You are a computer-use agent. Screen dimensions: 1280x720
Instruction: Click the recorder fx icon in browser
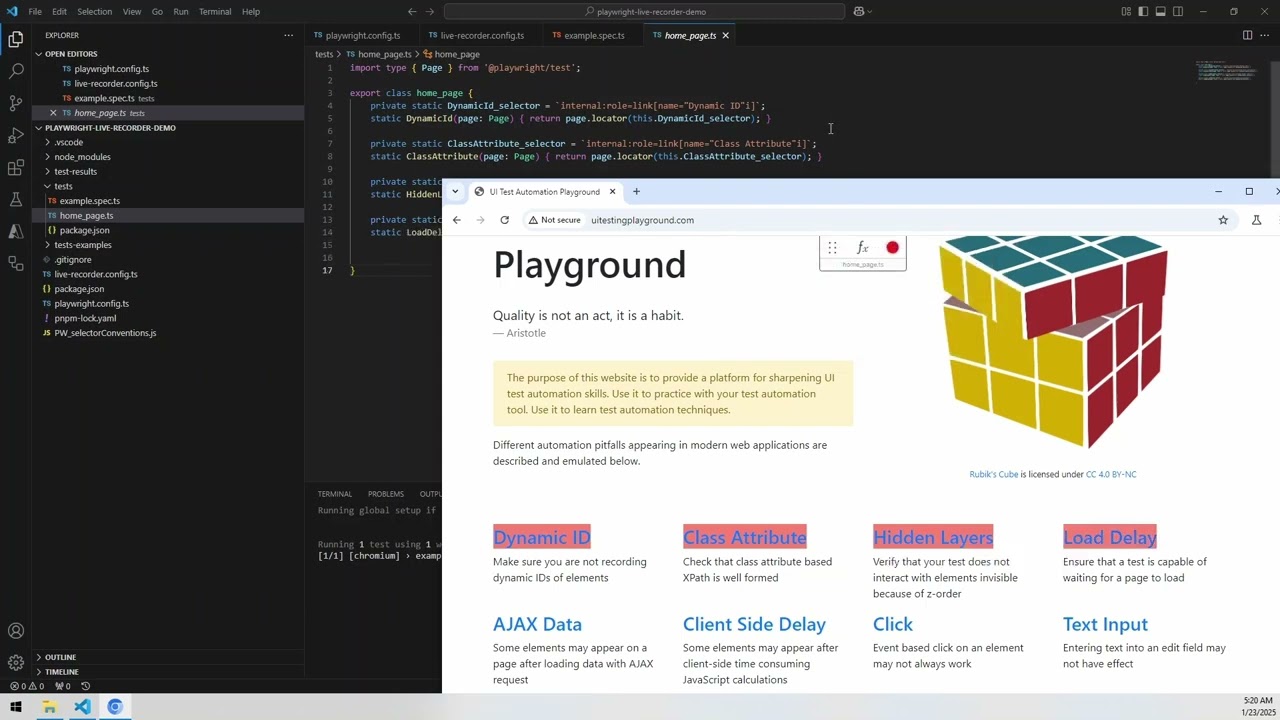(862, 248)
